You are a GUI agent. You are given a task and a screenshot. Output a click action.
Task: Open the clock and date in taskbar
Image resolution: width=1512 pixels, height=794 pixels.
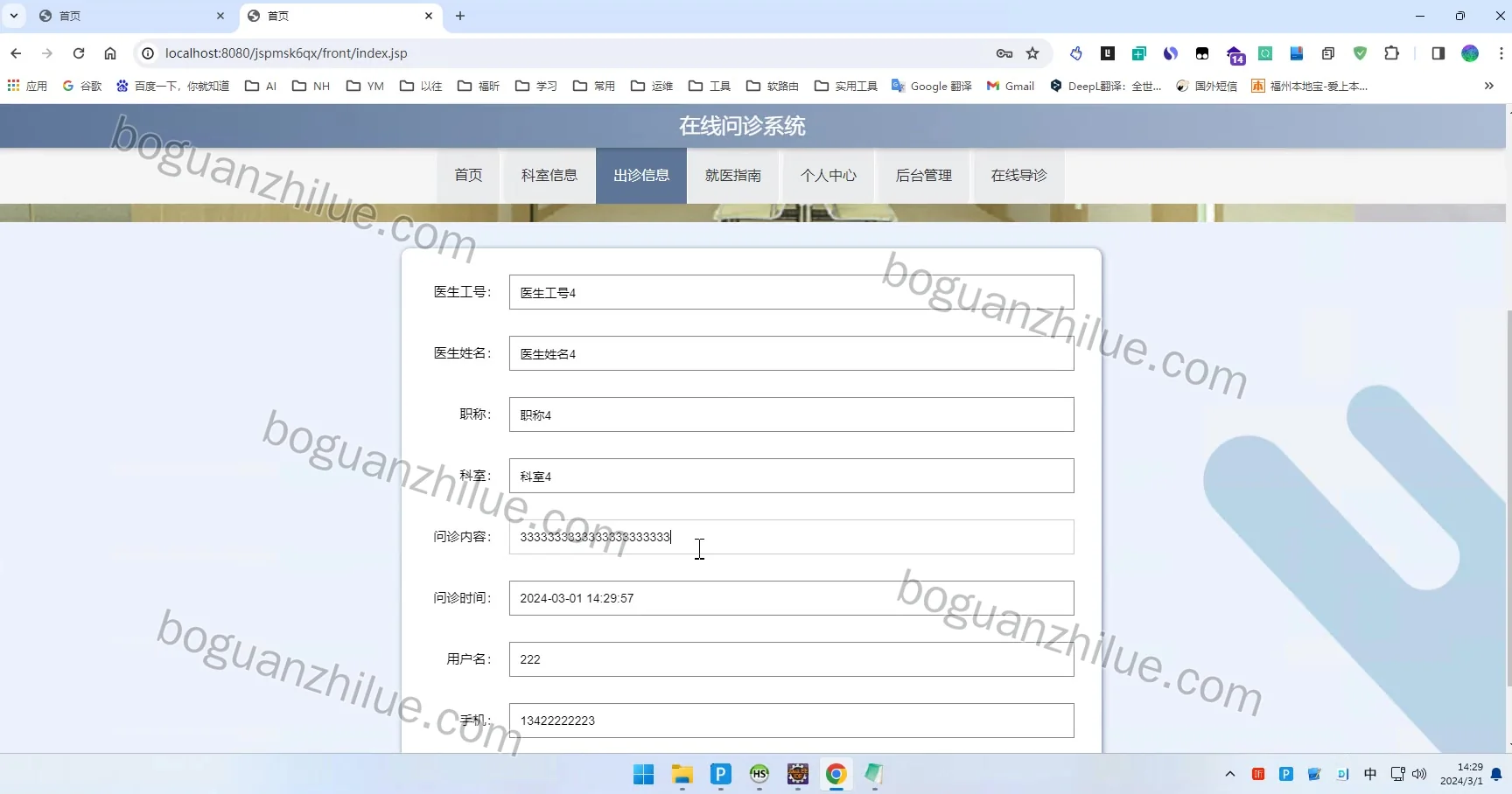click(1461, 774)
